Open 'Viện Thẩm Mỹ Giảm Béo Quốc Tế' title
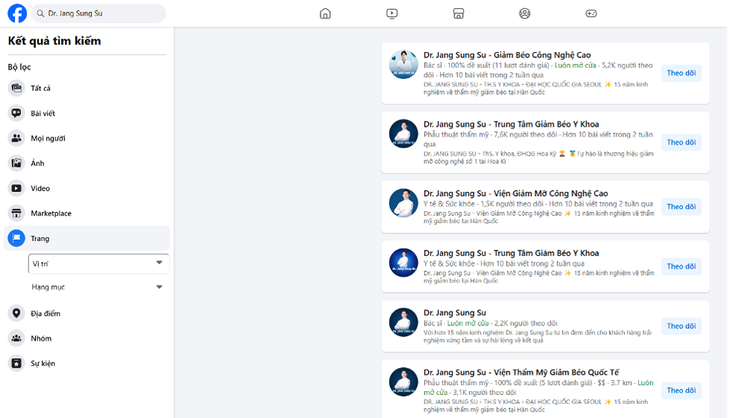The height and width of the screenshot is (418, 730). click(x=521, y=372)
